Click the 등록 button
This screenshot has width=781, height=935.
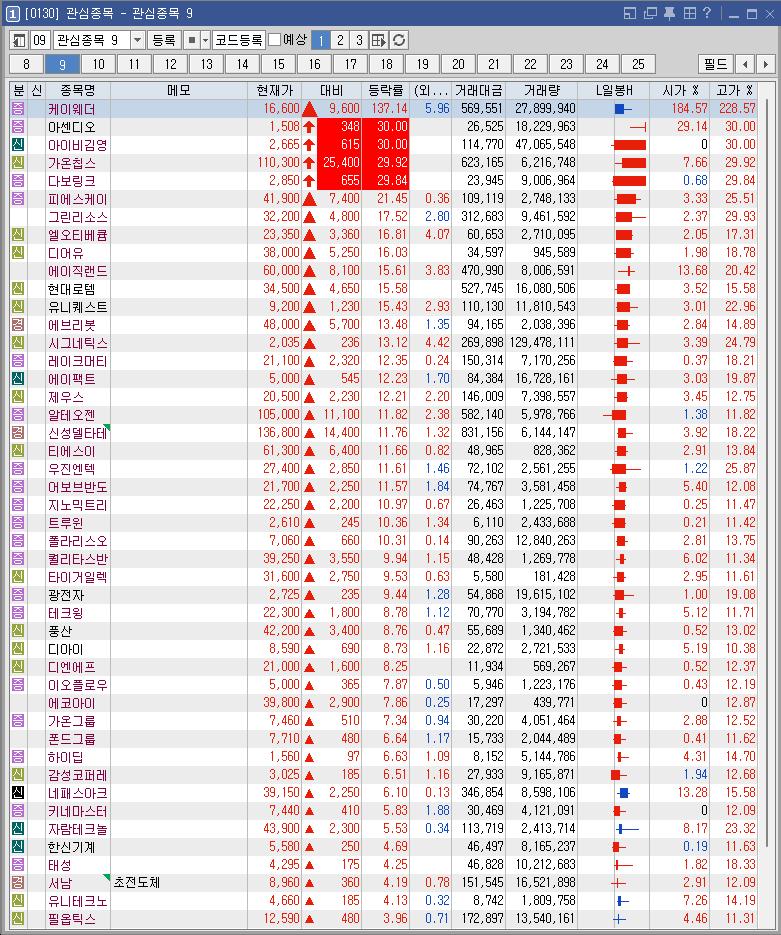tap(164, 40)
